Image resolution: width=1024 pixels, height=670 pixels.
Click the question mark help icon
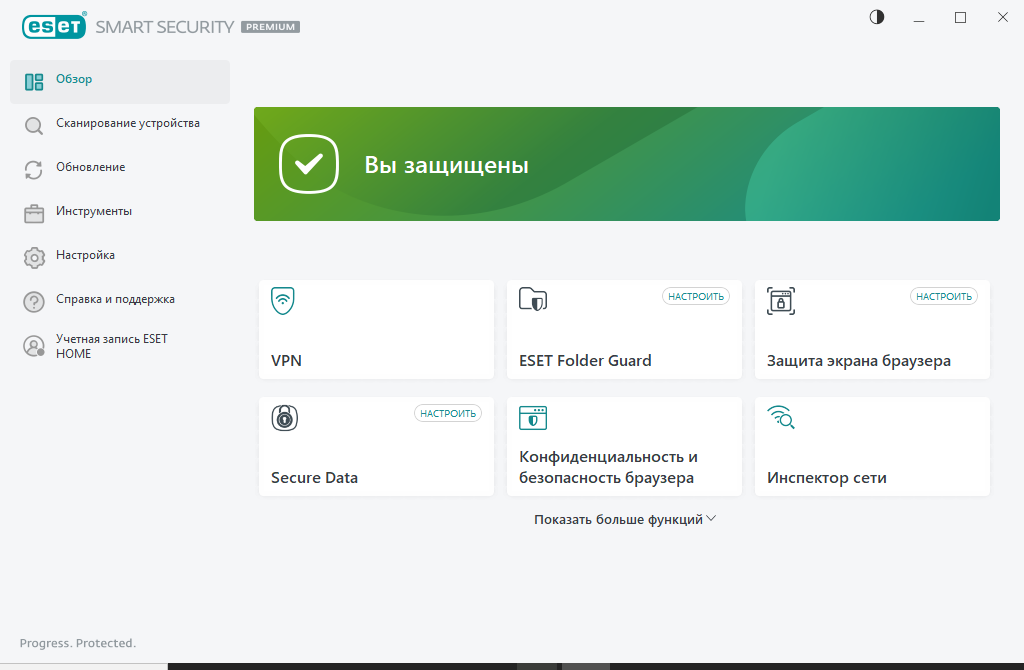pos(34,302)
